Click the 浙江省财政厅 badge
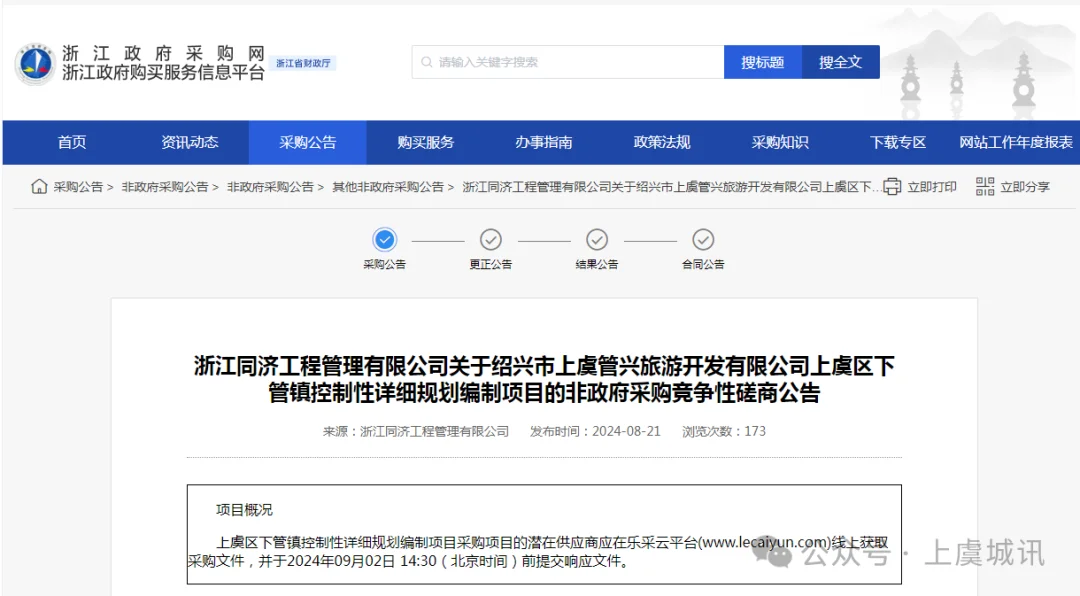Viewport: 1080px width, 596px height. coord(303,63)
